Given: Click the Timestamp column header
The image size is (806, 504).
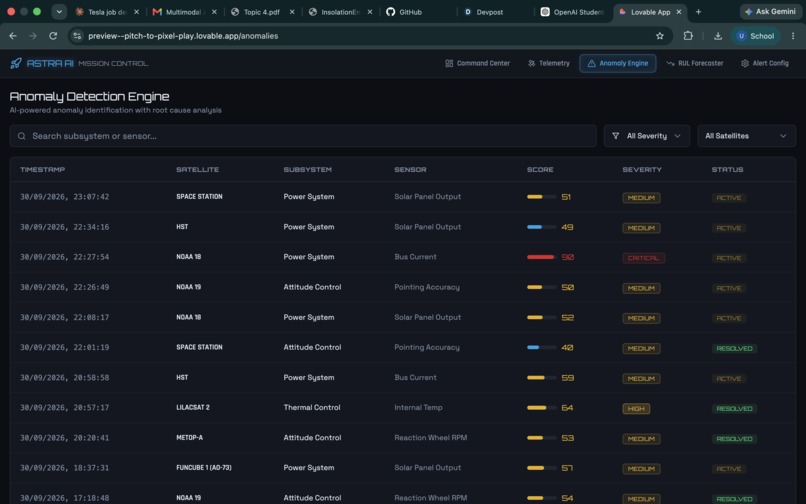Looking at the screenshot, I should [42, 169].
